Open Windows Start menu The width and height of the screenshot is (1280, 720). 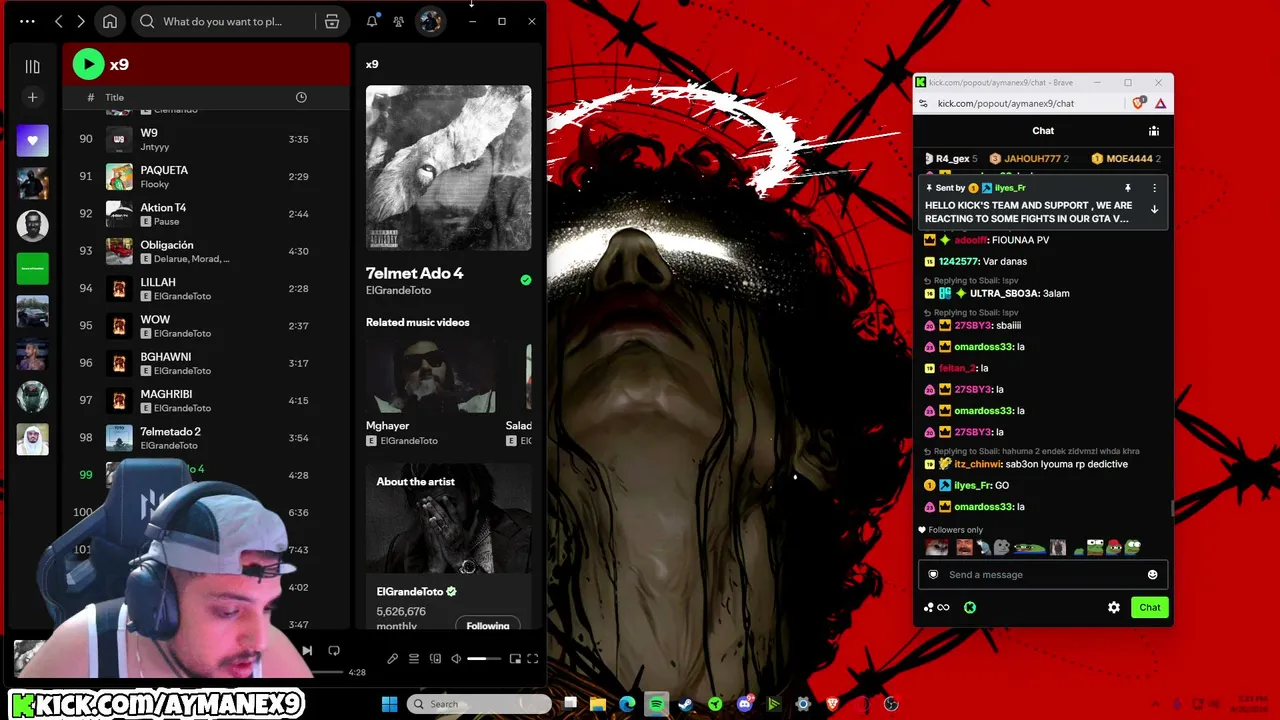click(389, 704)
